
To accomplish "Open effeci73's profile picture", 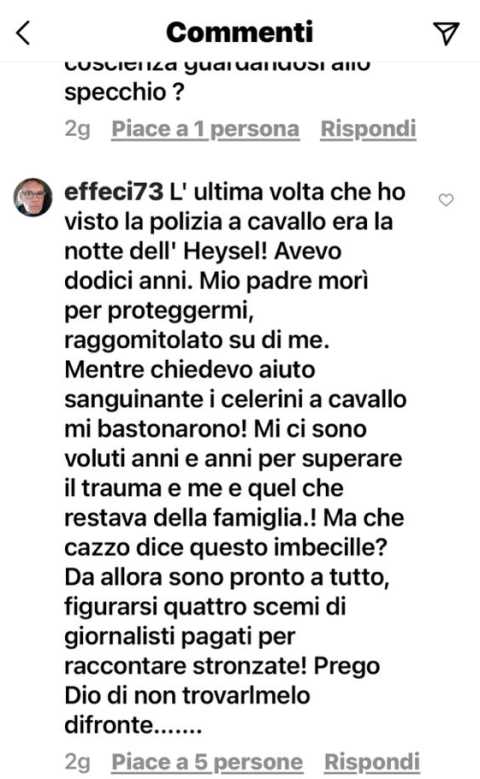I will tap(33, 197).
